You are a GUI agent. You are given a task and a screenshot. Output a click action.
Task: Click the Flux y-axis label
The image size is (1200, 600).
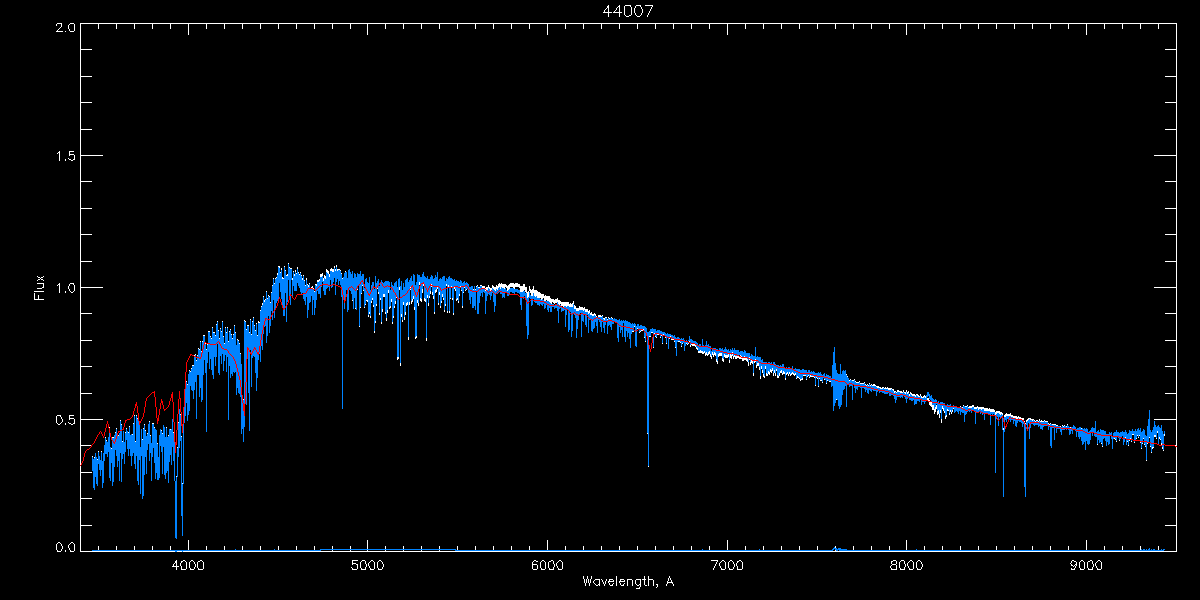click(40, 287)
